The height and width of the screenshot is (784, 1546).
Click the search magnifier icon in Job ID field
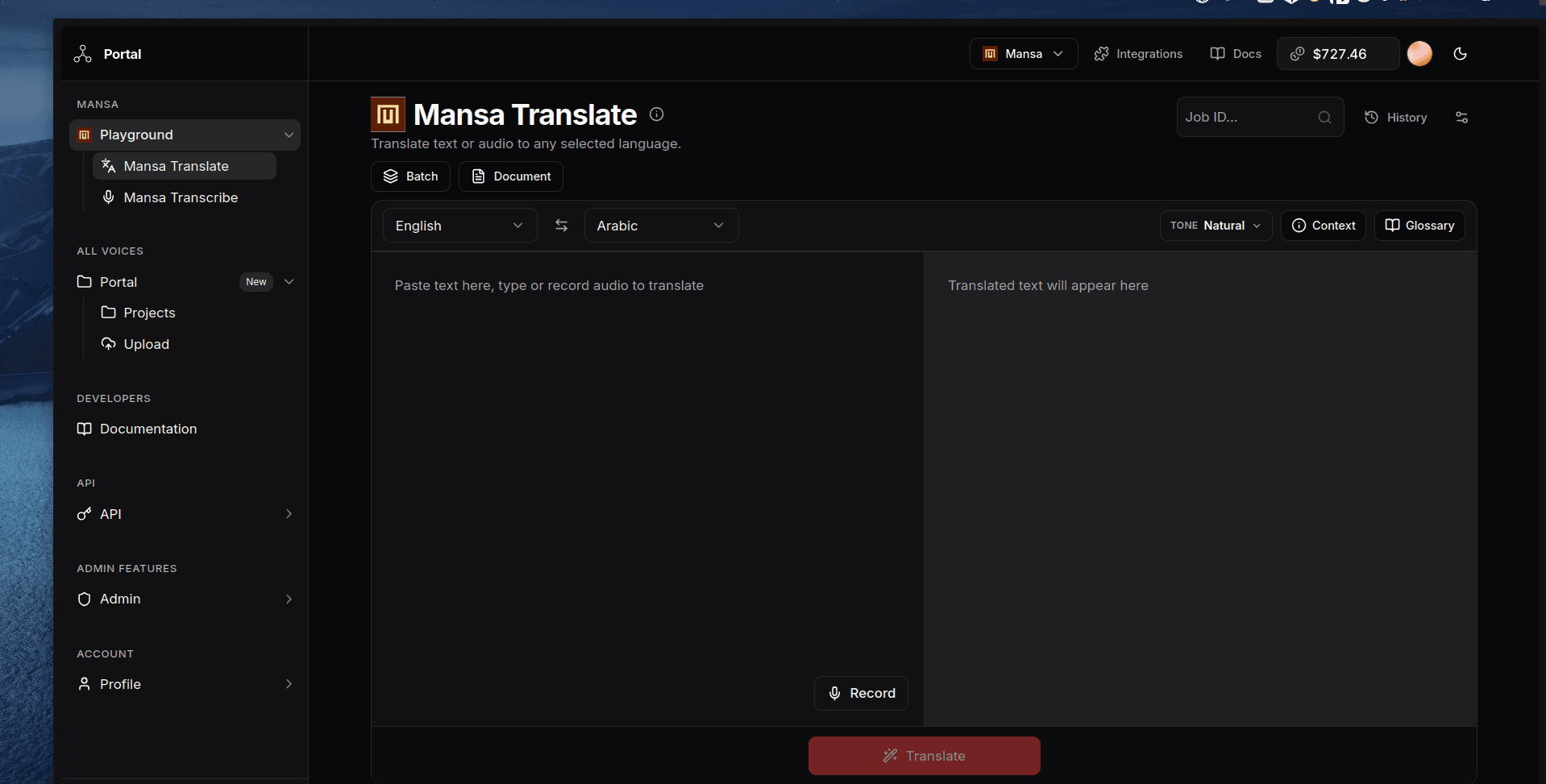tap(1324, 118)
